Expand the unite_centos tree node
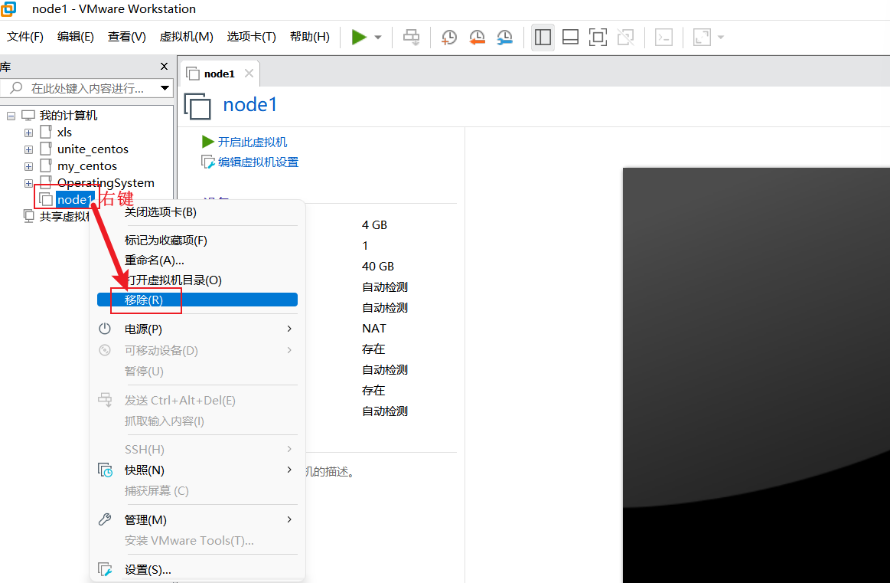 [28, 150]
